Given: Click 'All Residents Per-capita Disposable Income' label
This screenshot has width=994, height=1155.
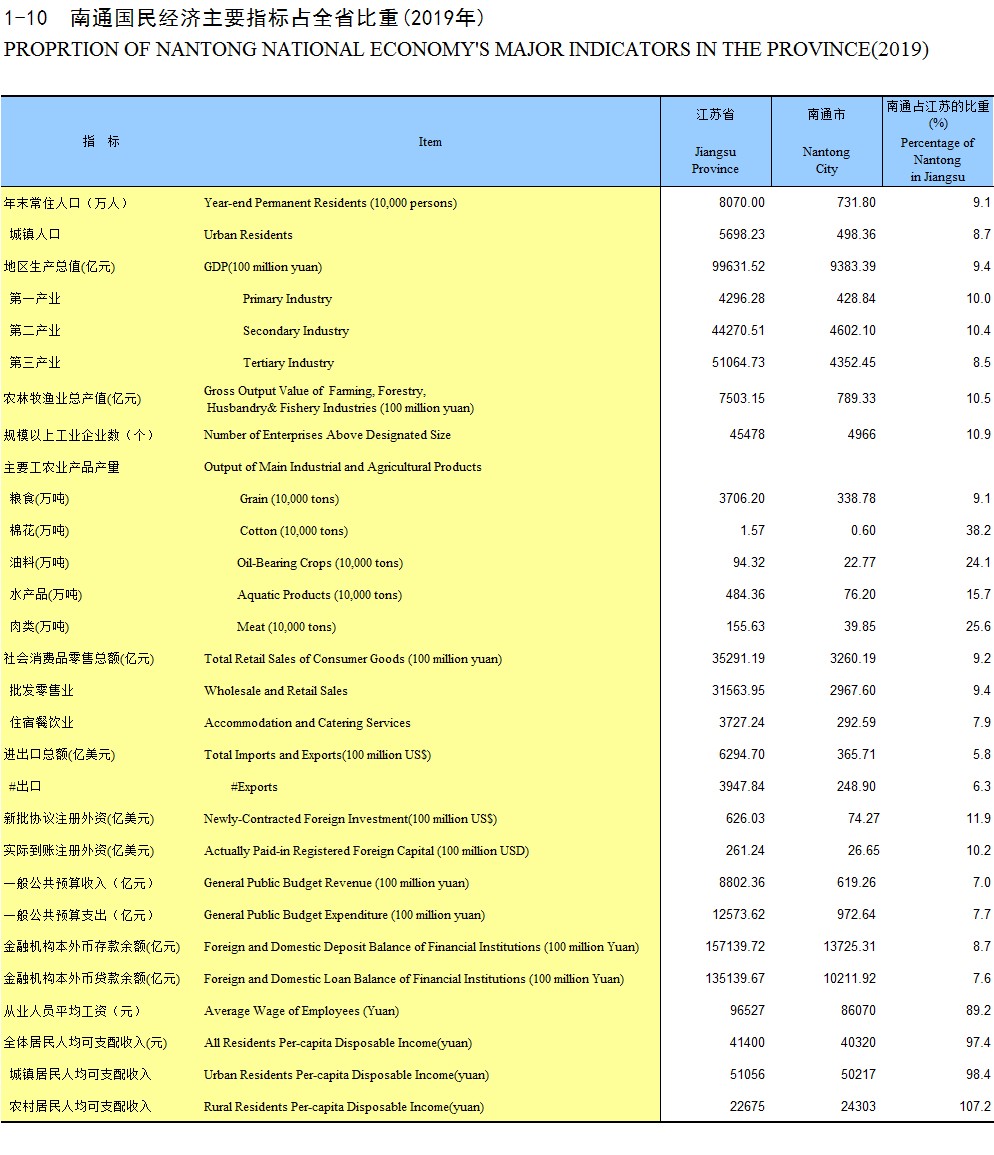Looking at the screenshot, I should coord(337,1043).
